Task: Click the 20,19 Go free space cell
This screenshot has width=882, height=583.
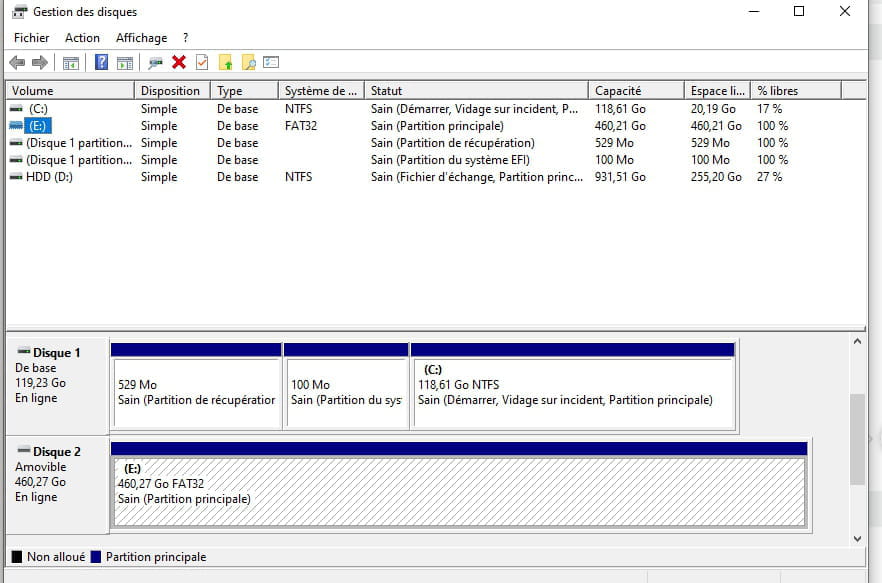Action: click(x=713, y=109)
